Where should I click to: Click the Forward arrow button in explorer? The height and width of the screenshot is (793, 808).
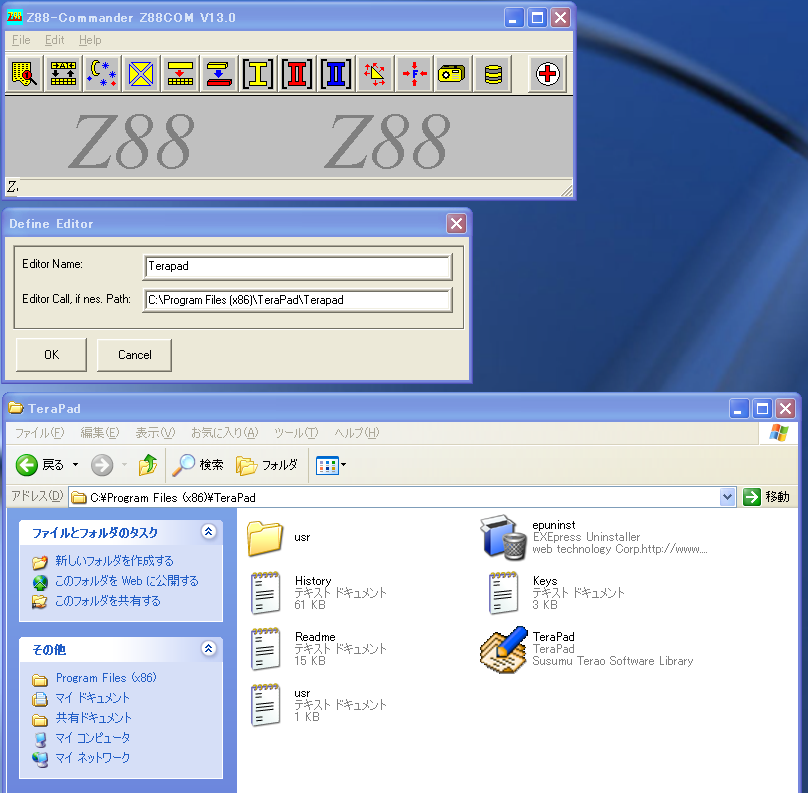coord(102,465)
